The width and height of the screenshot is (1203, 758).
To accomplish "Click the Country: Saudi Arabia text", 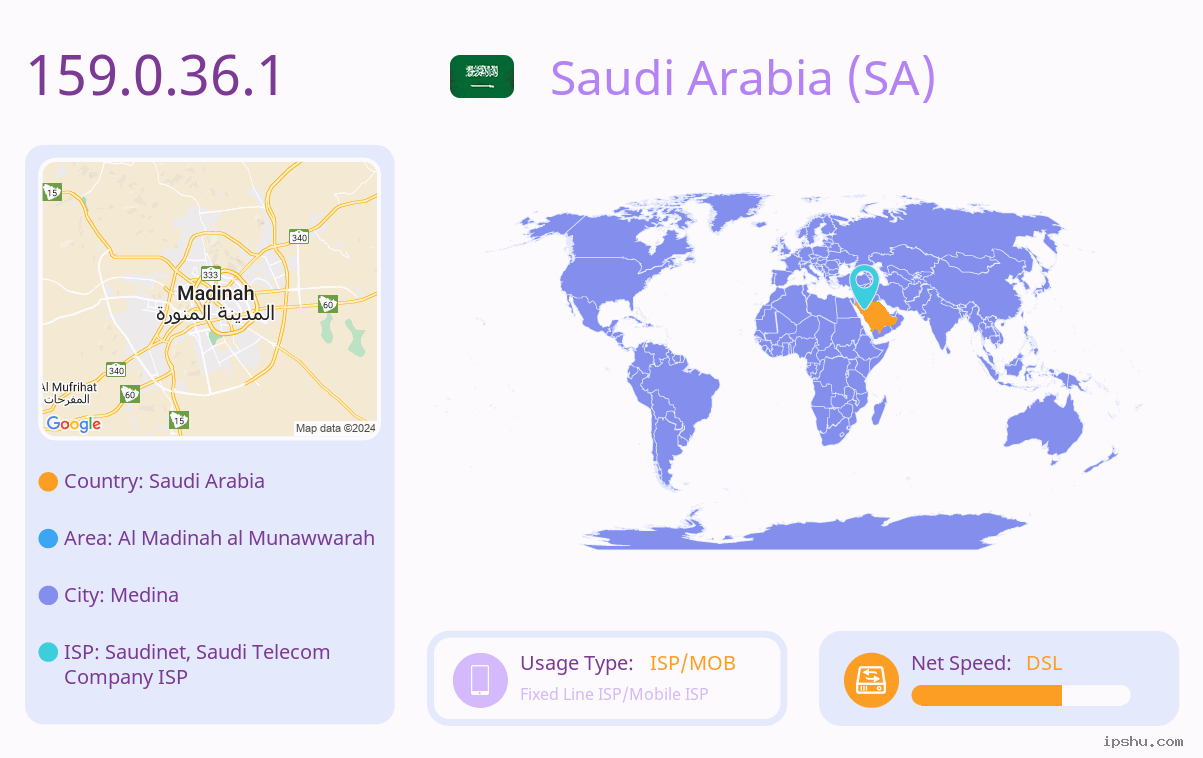I will [164, 481].
